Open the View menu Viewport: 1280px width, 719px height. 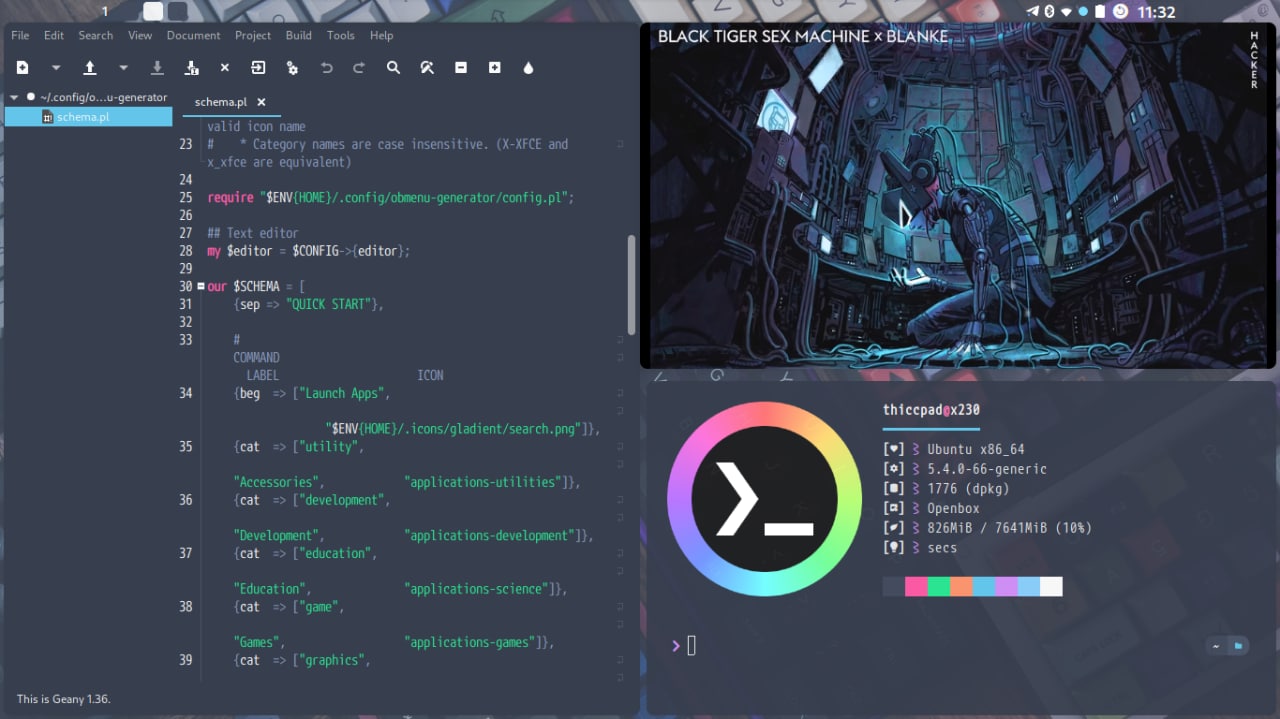[140, 35]
